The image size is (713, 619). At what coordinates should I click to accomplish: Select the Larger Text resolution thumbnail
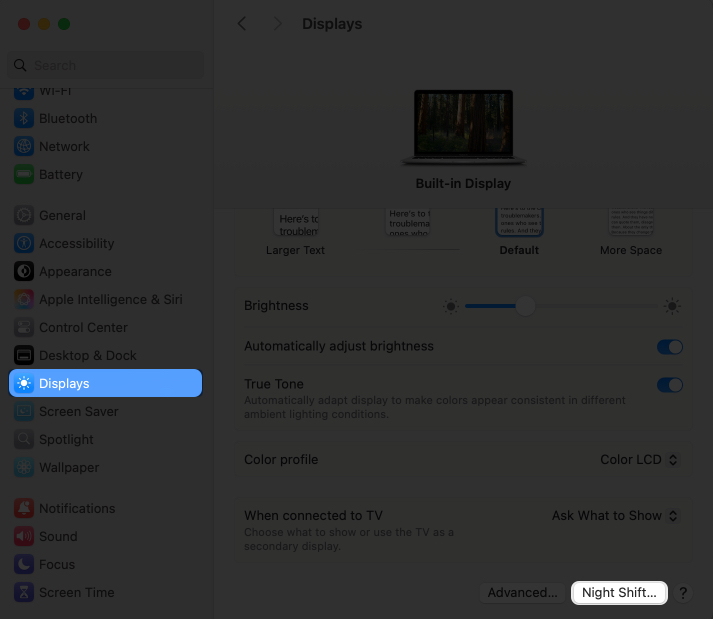(x=296, y=222)
